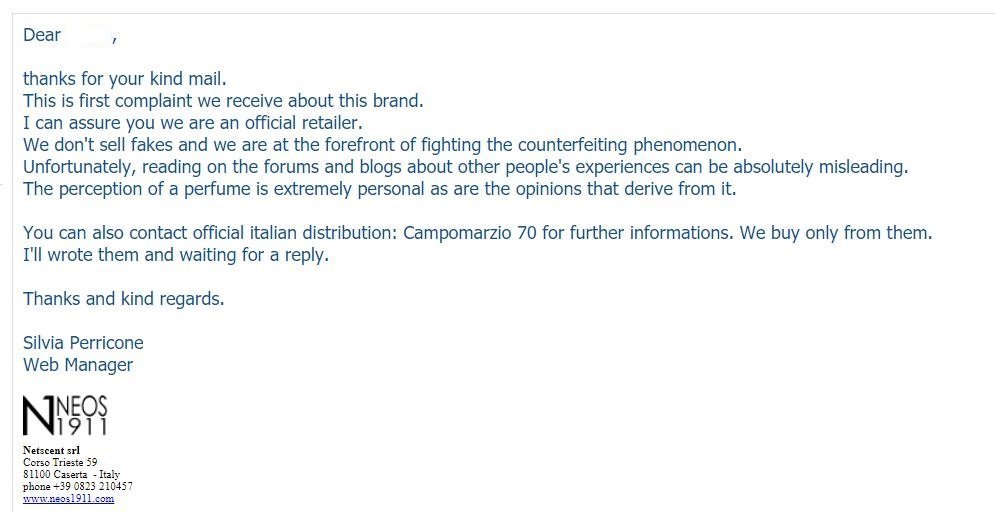Click the "81100 Caserta - Italy" line
Image resolution: width=995 pixels, height=512 pixels.
(x=71, y=475)
